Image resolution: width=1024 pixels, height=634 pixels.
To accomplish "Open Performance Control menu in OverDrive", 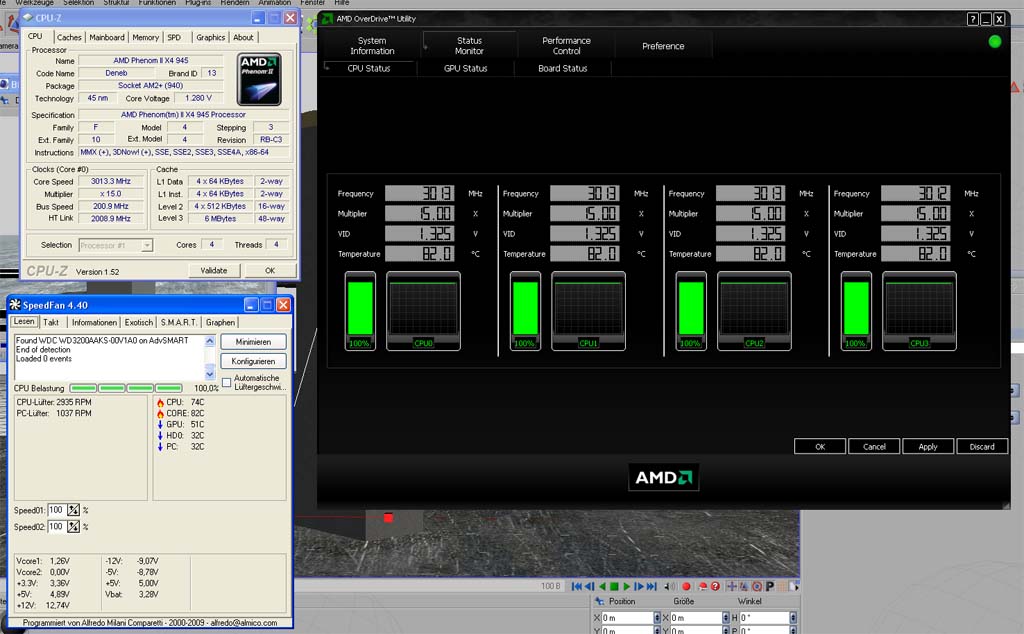I will point(566,46).
